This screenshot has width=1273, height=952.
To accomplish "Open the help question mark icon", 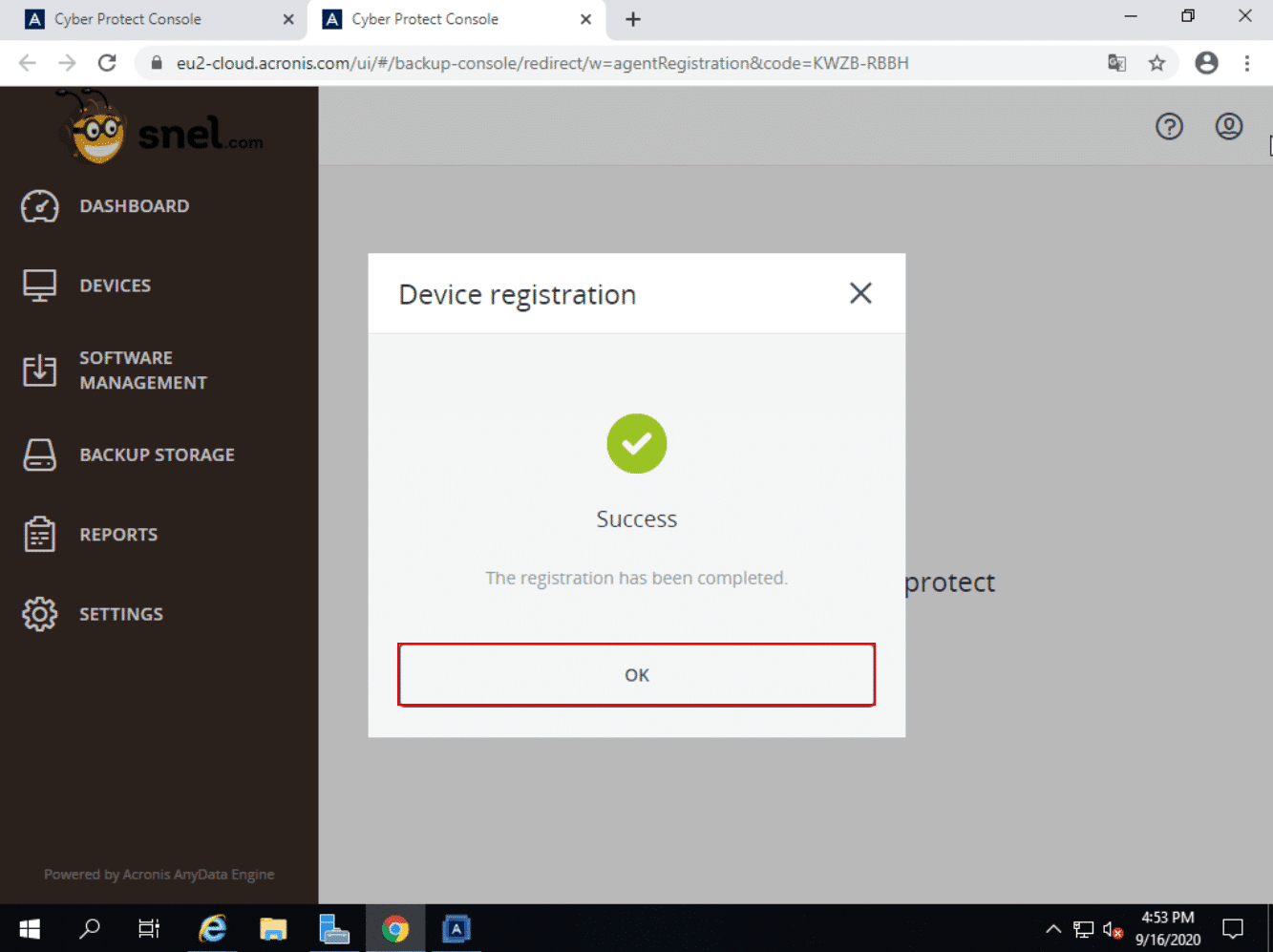I will 1169,126.
